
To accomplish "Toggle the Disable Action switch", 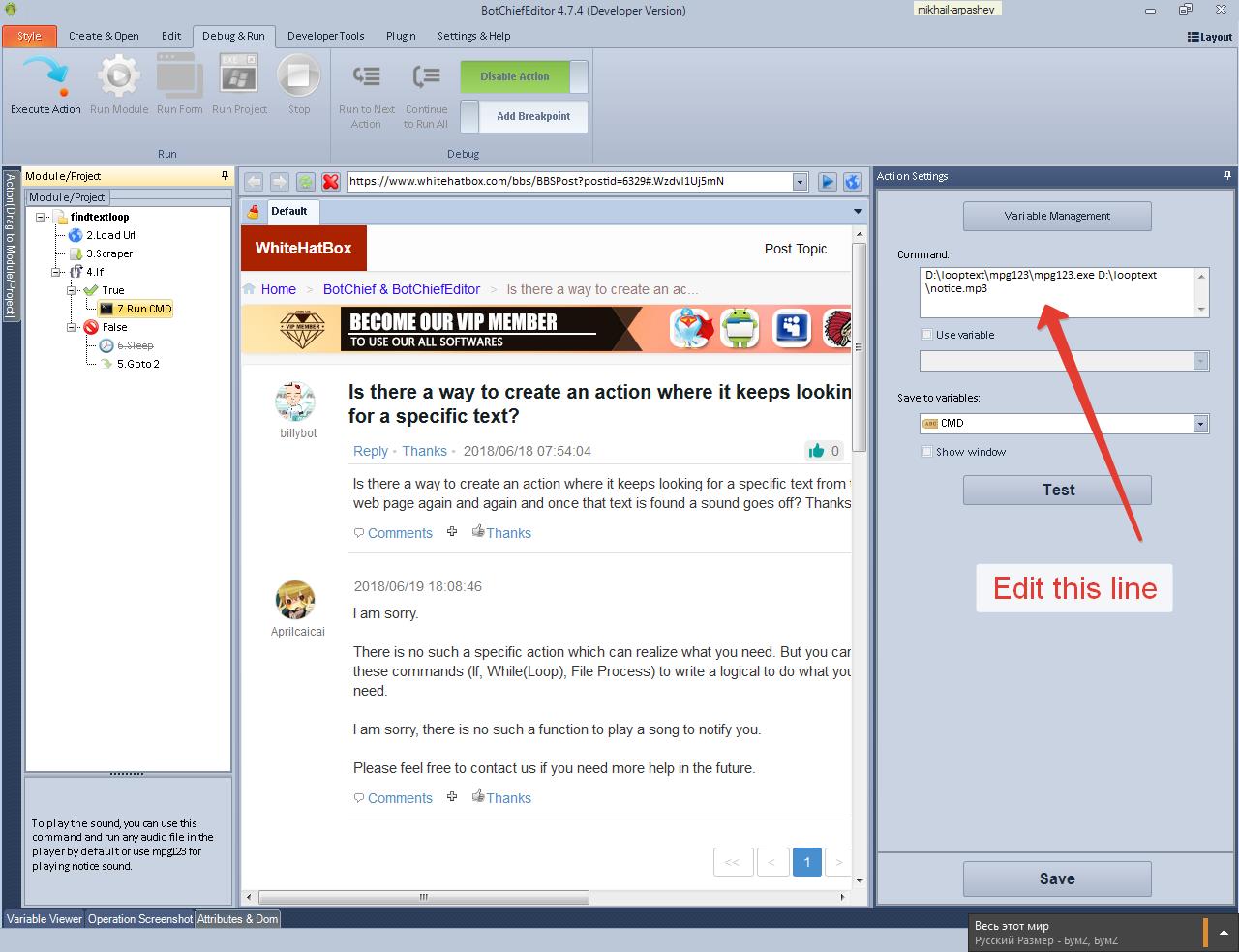I will pos(524,76).
